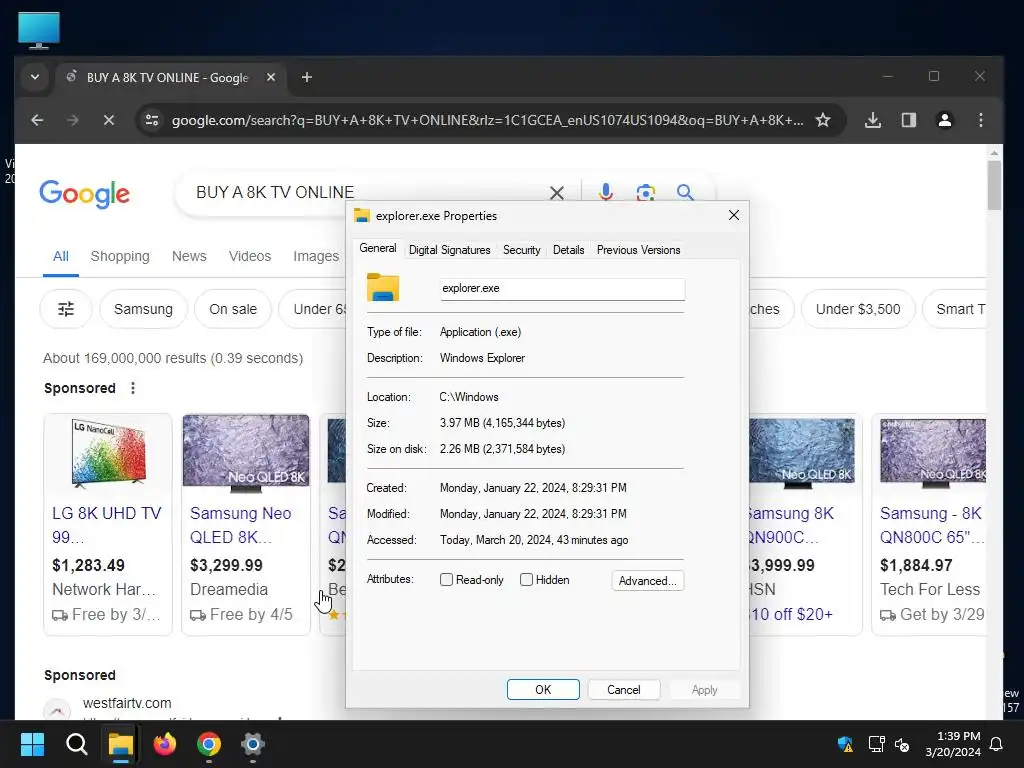1024x768 pixels.
Task: Check the Hidden attribute
Action: pos(526,580)
